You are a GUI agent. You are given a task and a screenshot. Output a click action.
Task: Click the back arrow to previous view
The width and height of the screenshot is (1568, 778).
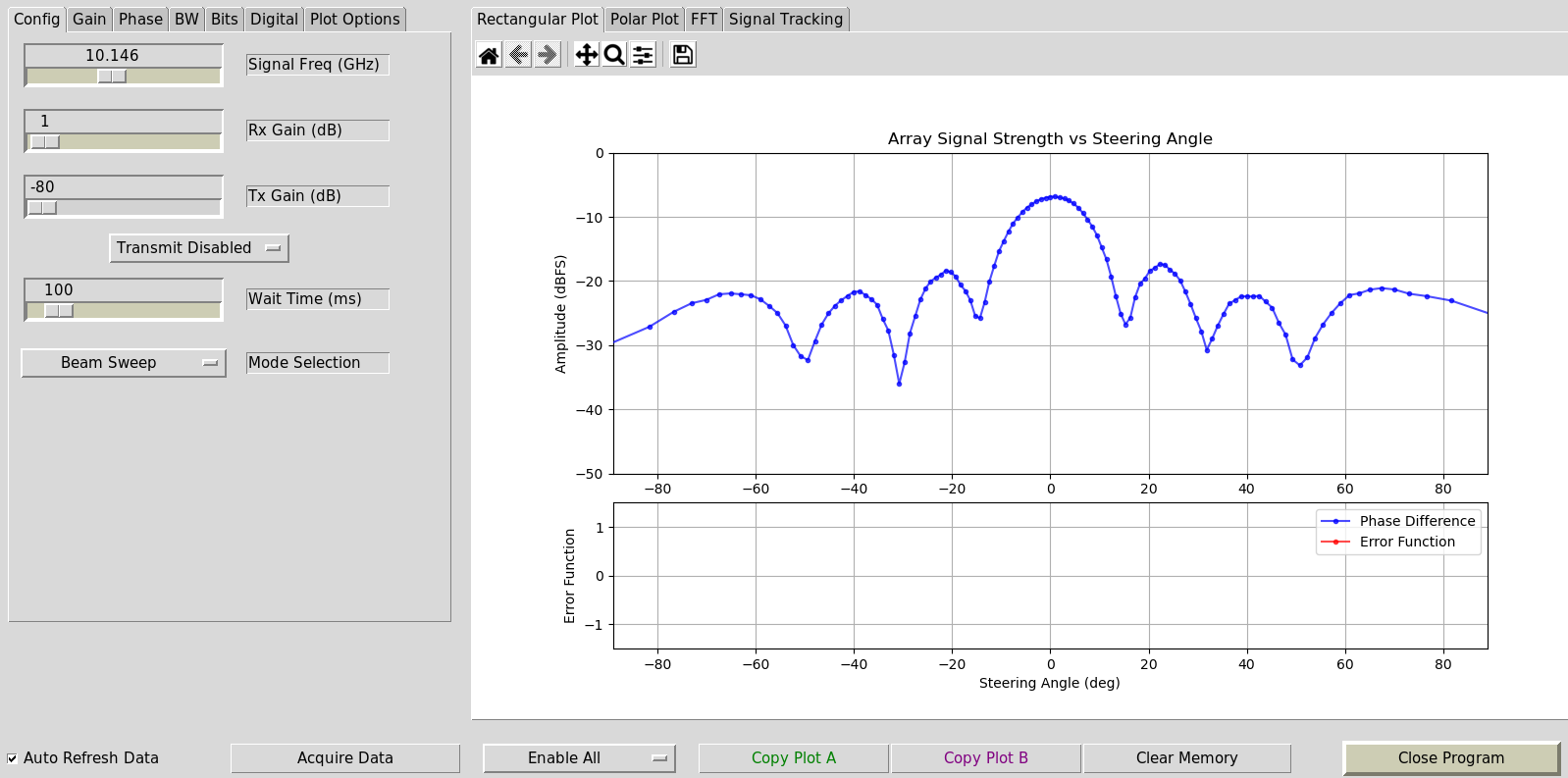coord(518,55)
